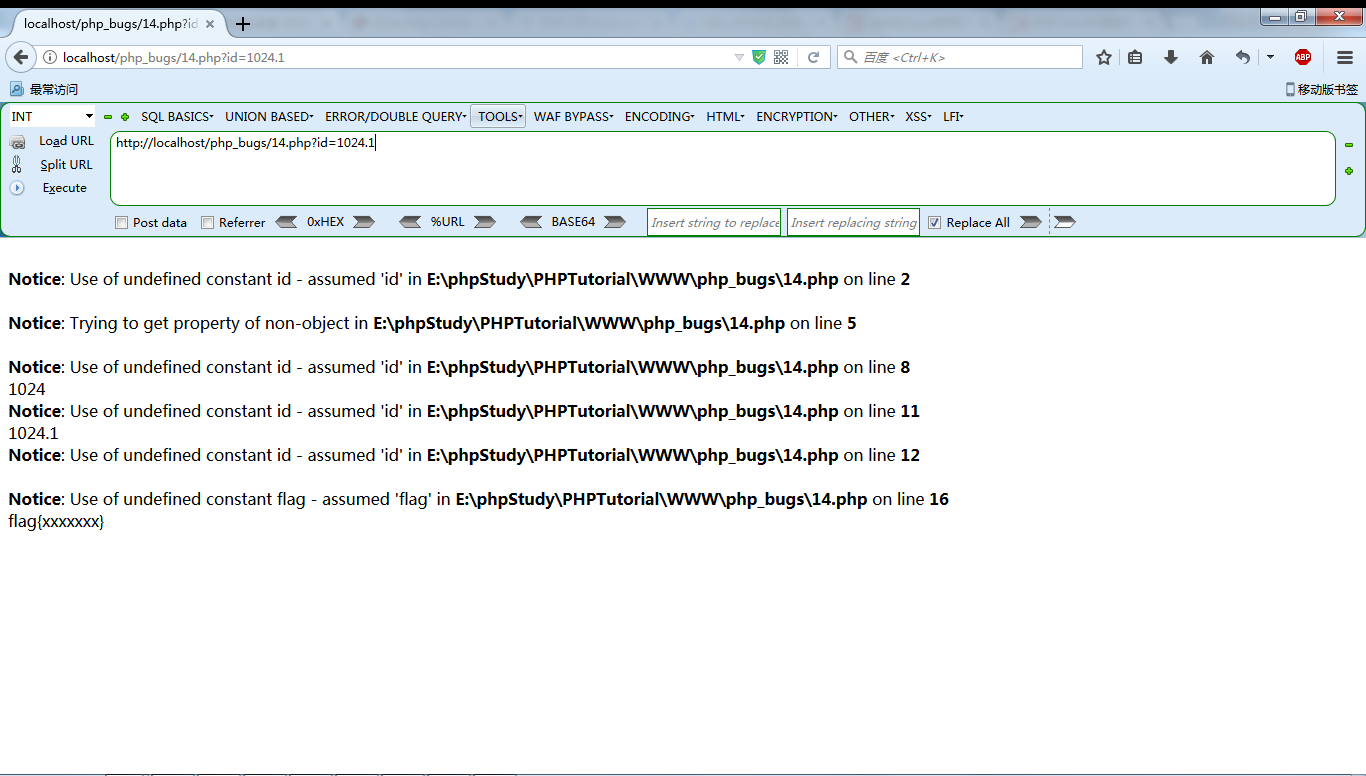
Task: Expand the WAF BYPASS menu
Action: (573, 117)
